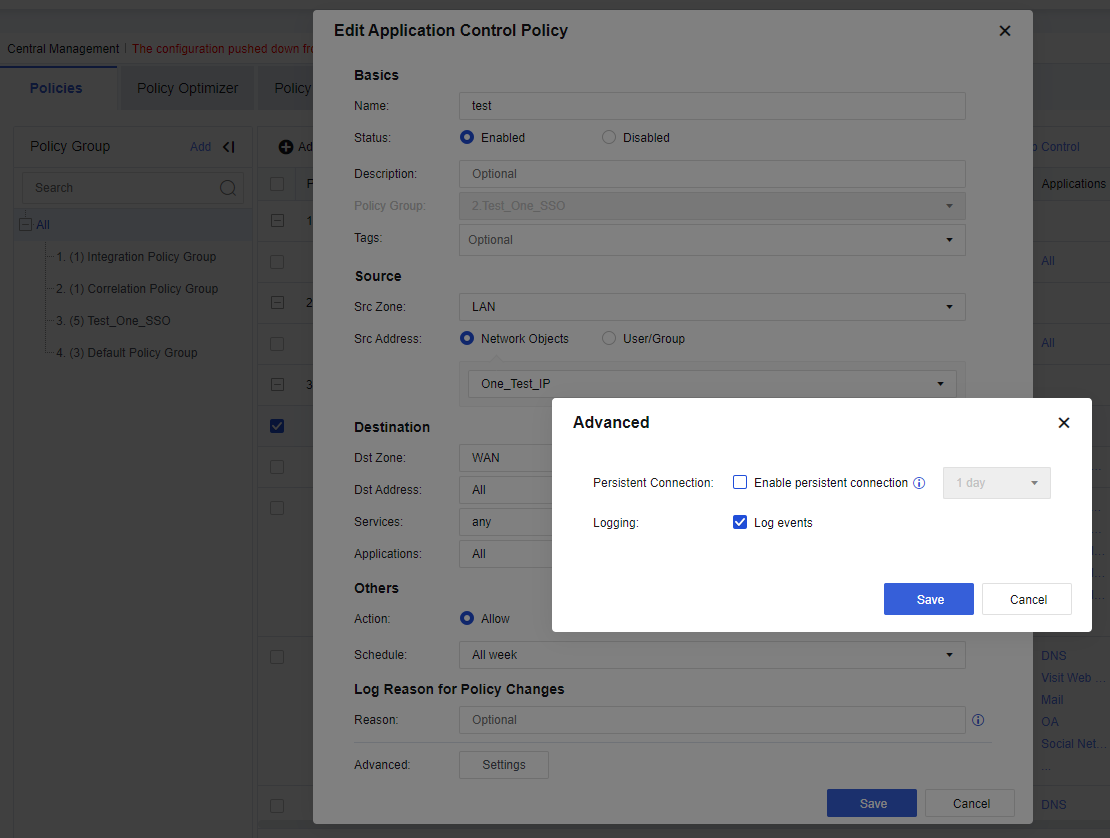Open the 1 day duration dropdown
The image size is (1110, 838).
tap(996, 483)
